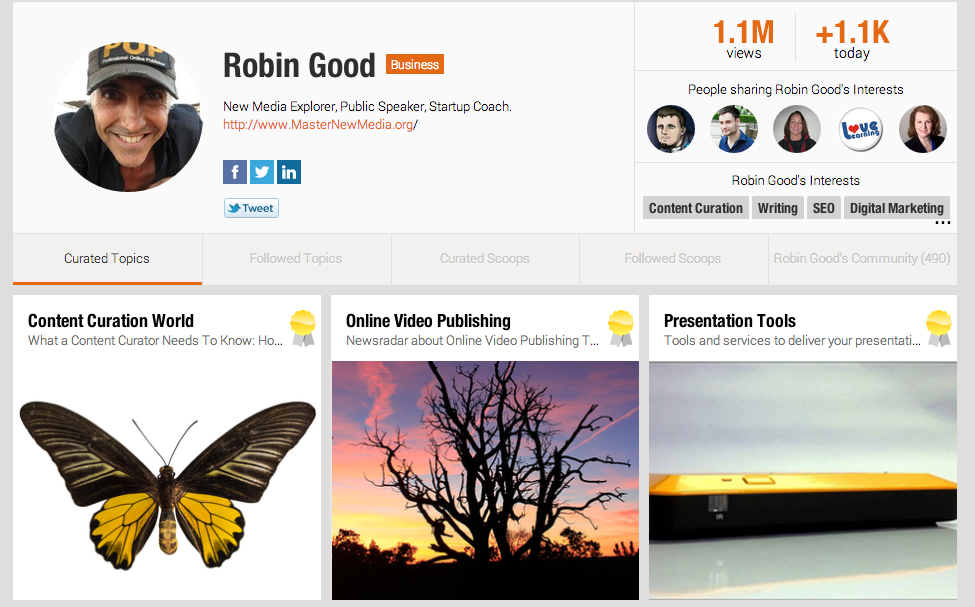
Task: Open the love learning avatar
Action: [861, 129]
